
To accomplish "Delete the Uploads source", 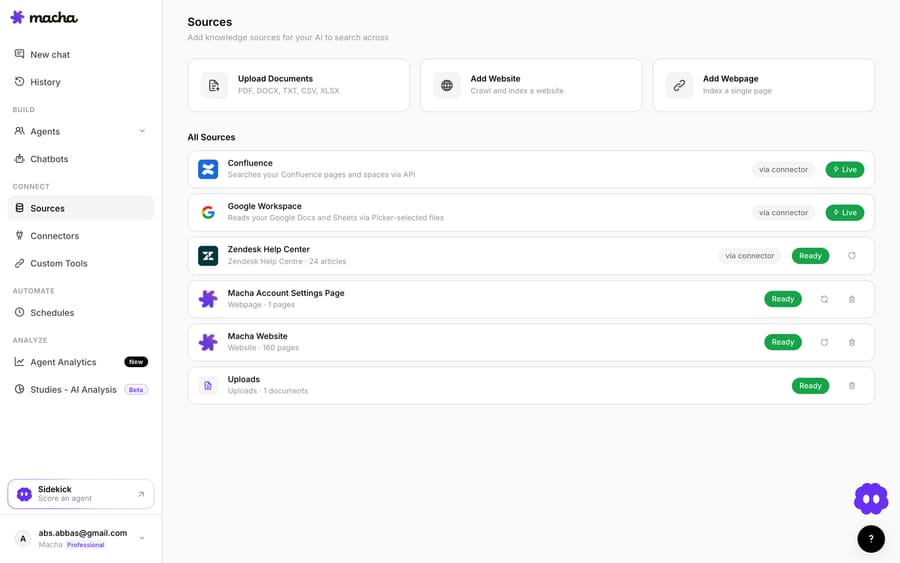I will [x=851, y=386].
